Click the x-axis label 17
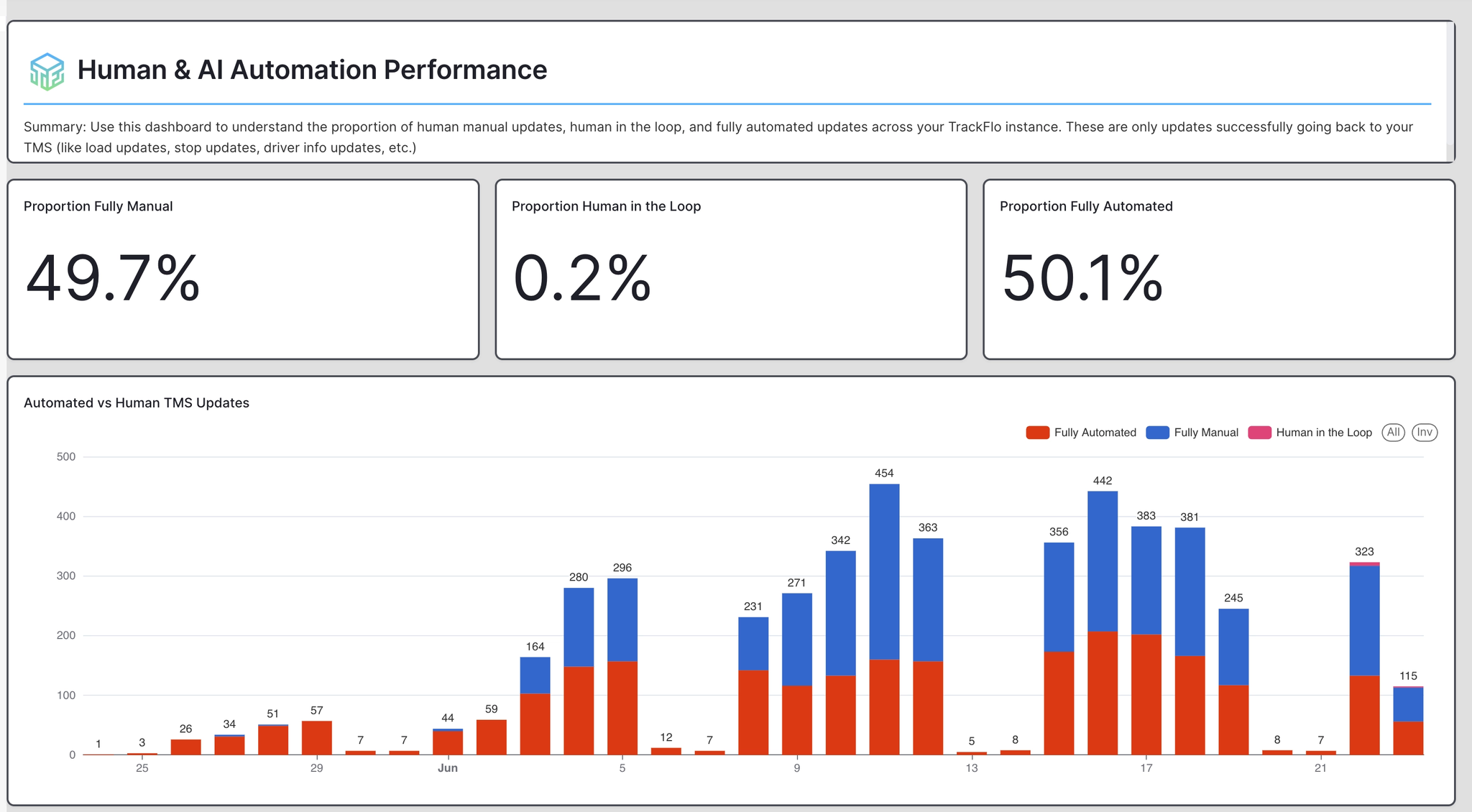Viewport: 1472px width, 812px height. click(x=1146, y=768)
